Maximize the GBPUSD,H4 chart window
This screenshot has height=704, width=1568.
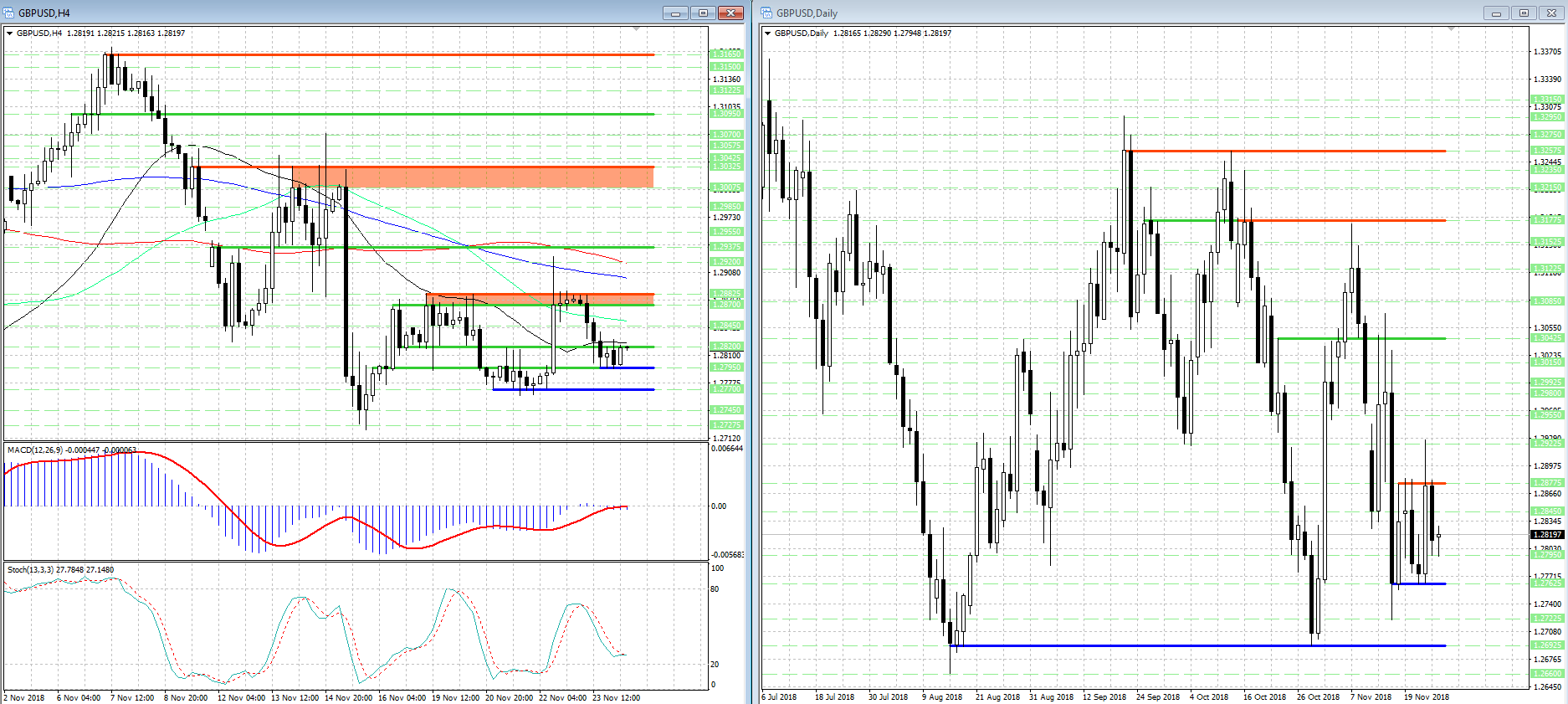[703, 13]
